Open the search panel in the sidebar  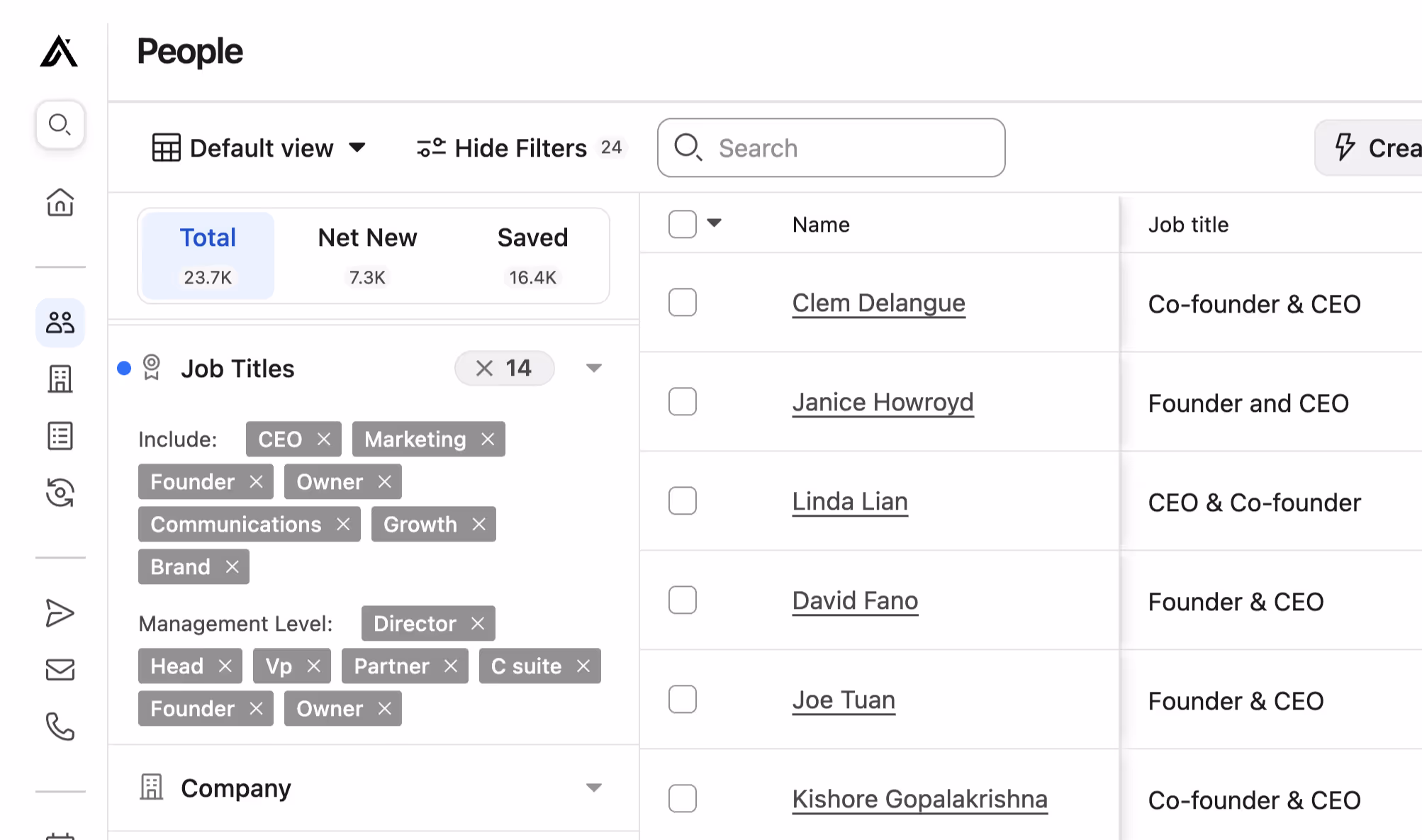[x=60, y=125]
